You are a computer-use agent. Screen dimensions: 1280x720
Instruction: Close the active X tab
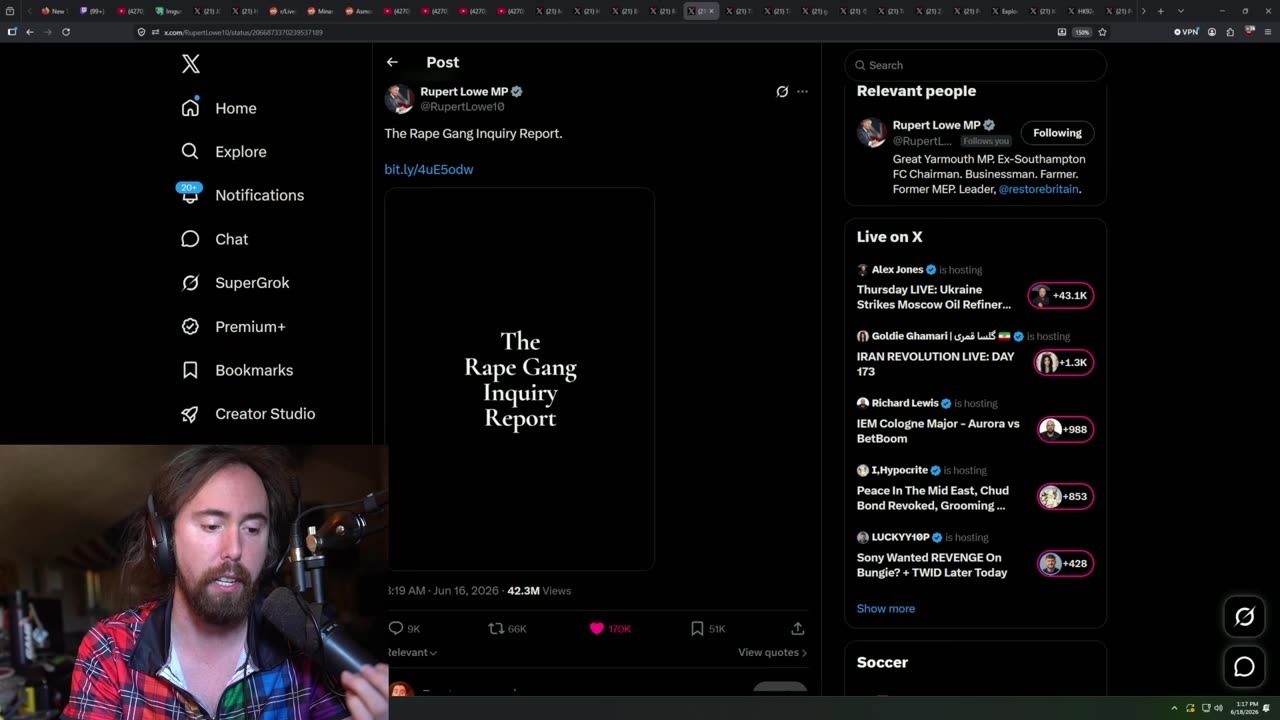point(711,11)
